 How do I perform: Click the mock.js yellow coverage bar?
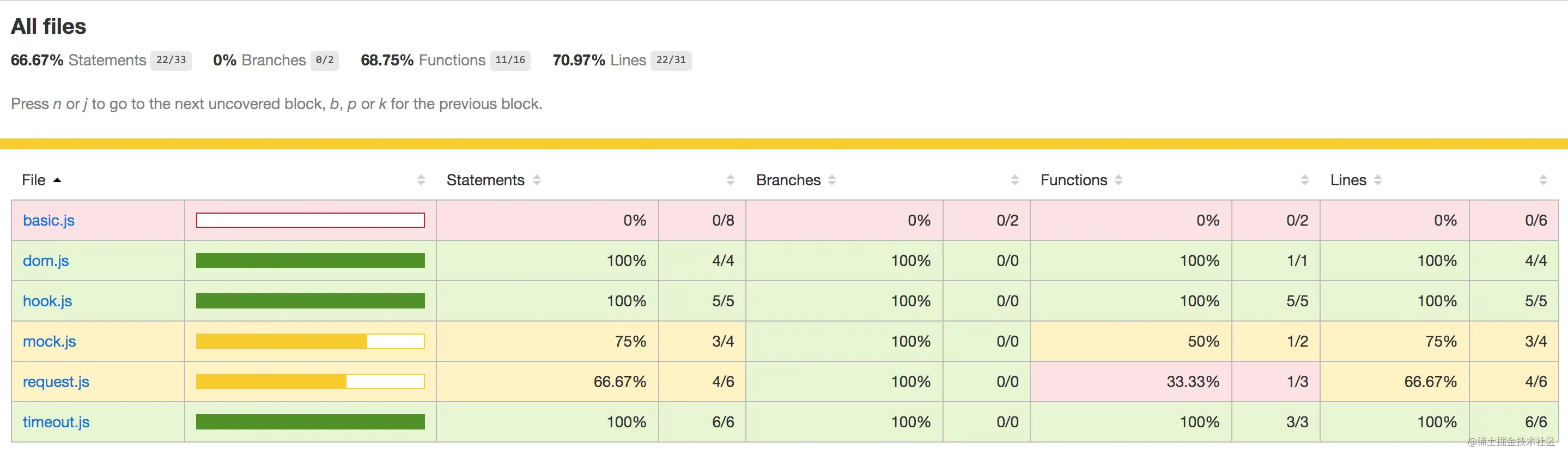coord(311,341)
